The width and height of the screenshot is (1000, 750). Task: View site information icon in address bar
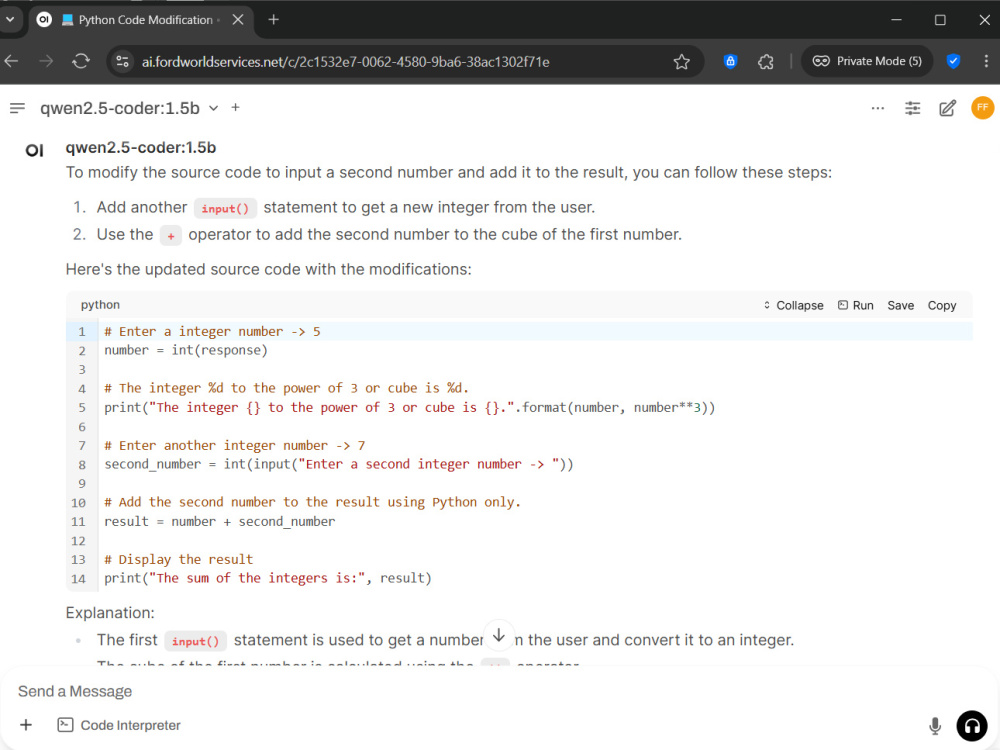pyautogui.click(x=122, y=62)
